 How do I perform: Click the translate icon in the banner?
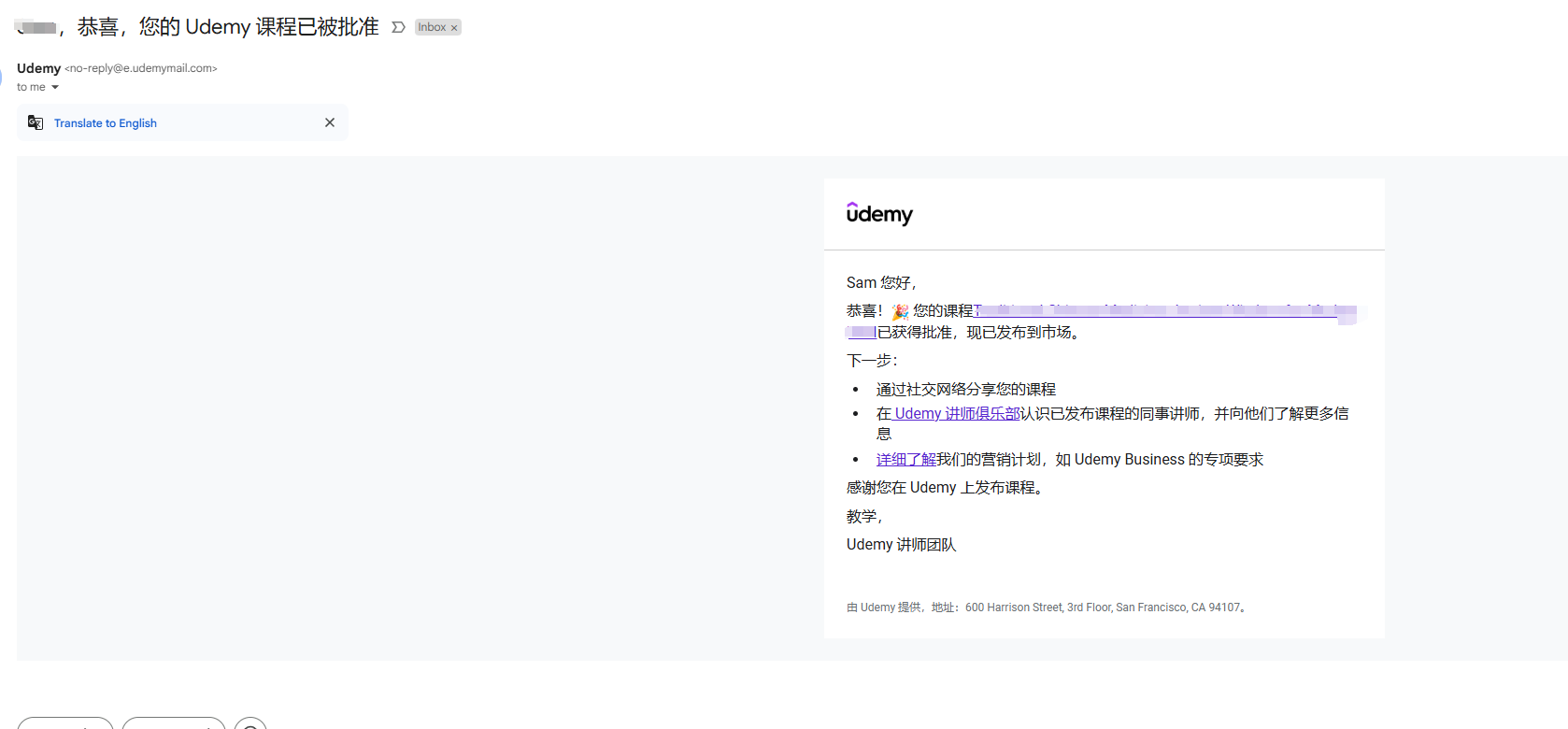coord(36,122)
